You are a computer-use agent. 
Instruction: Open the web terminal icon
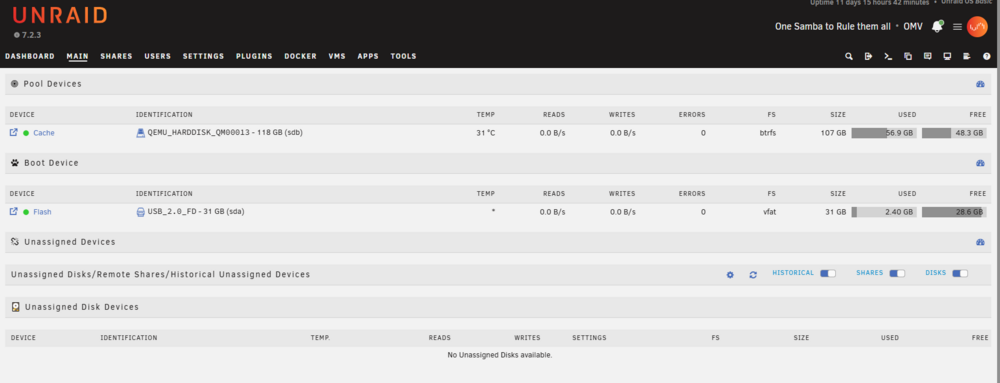[888, 56]
